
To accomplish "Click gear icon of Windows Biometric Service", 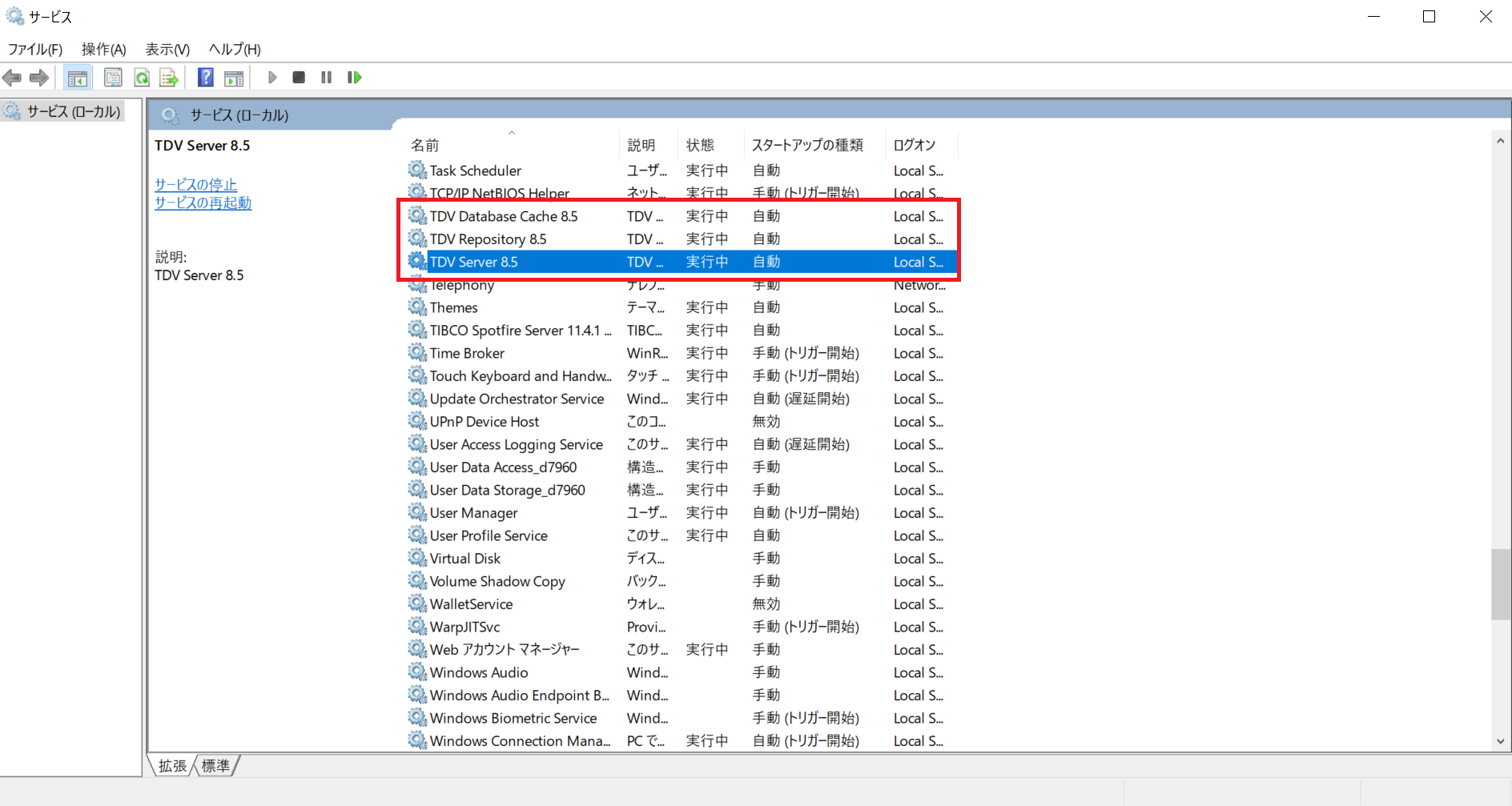I will coord(417,717).
